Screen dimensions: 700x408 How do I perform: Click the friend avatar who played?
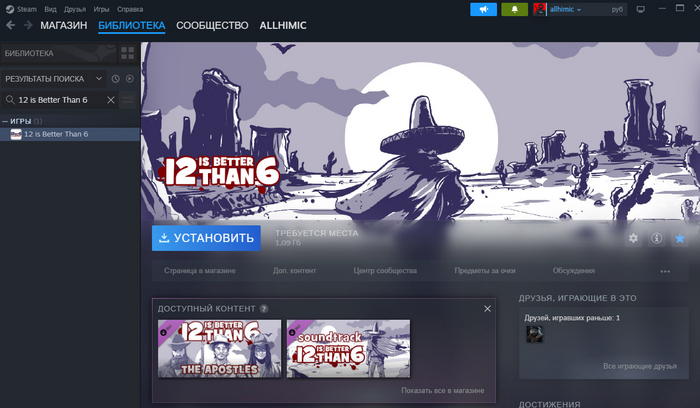(534, 334)
